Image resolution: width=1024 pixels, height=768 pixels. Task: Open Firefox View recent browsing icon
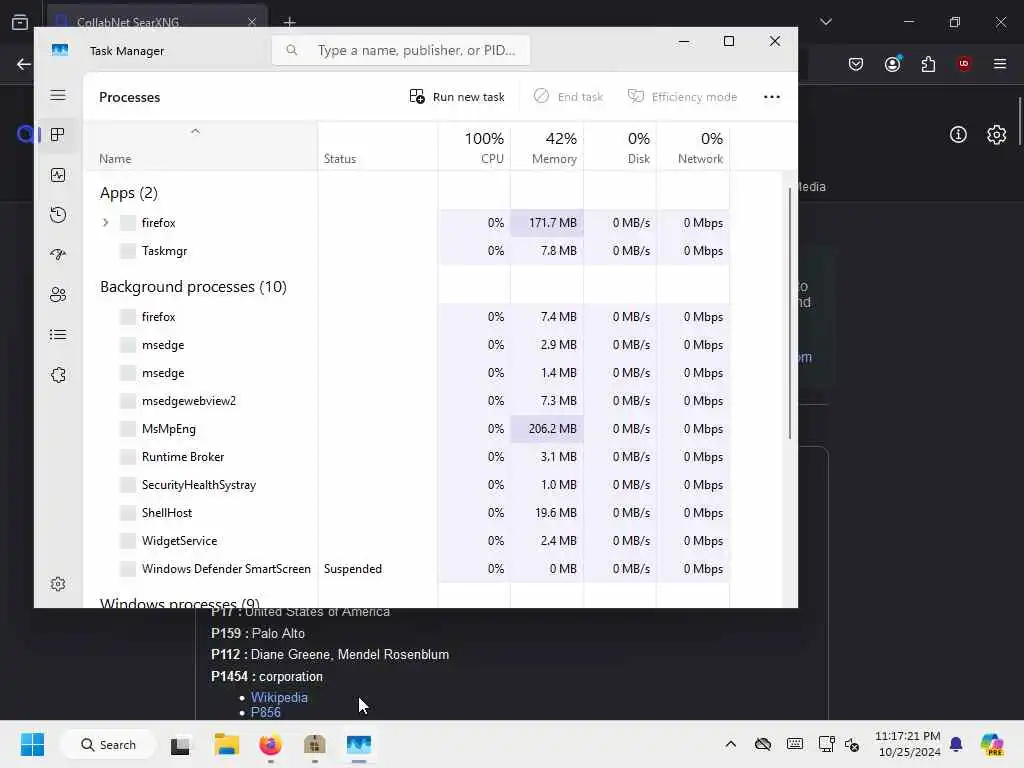20,22
